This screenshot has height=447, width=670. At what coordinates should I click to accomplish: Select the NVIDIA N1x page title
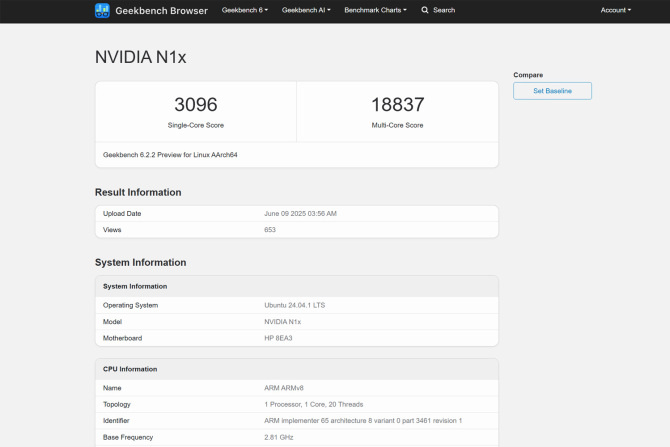[x=141, y=57]
